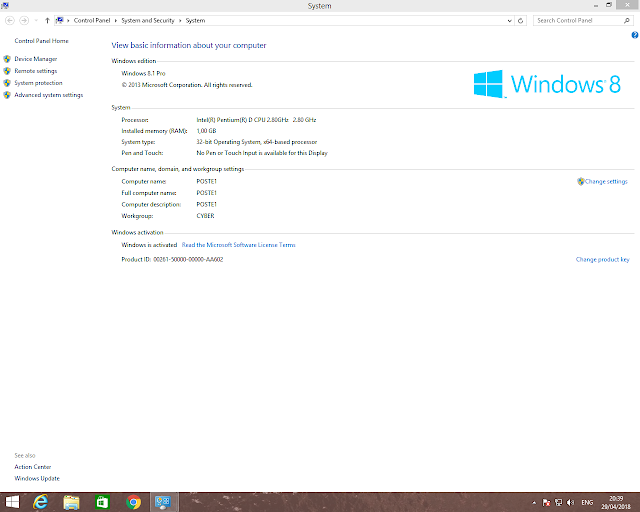
Task: Click the volume speaker tray icon
Action: click(571, 503)
